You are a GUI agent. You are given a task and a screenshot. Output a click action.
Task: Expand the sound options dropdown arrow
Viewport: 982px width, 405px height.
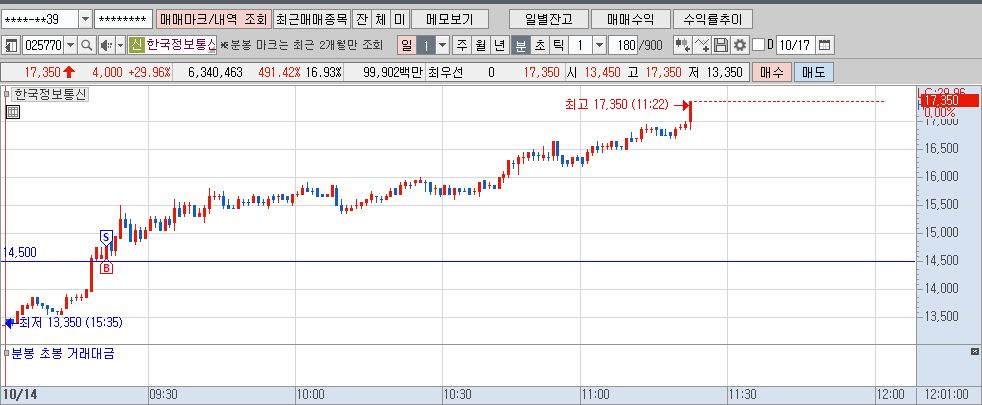(x=121, y=45)
